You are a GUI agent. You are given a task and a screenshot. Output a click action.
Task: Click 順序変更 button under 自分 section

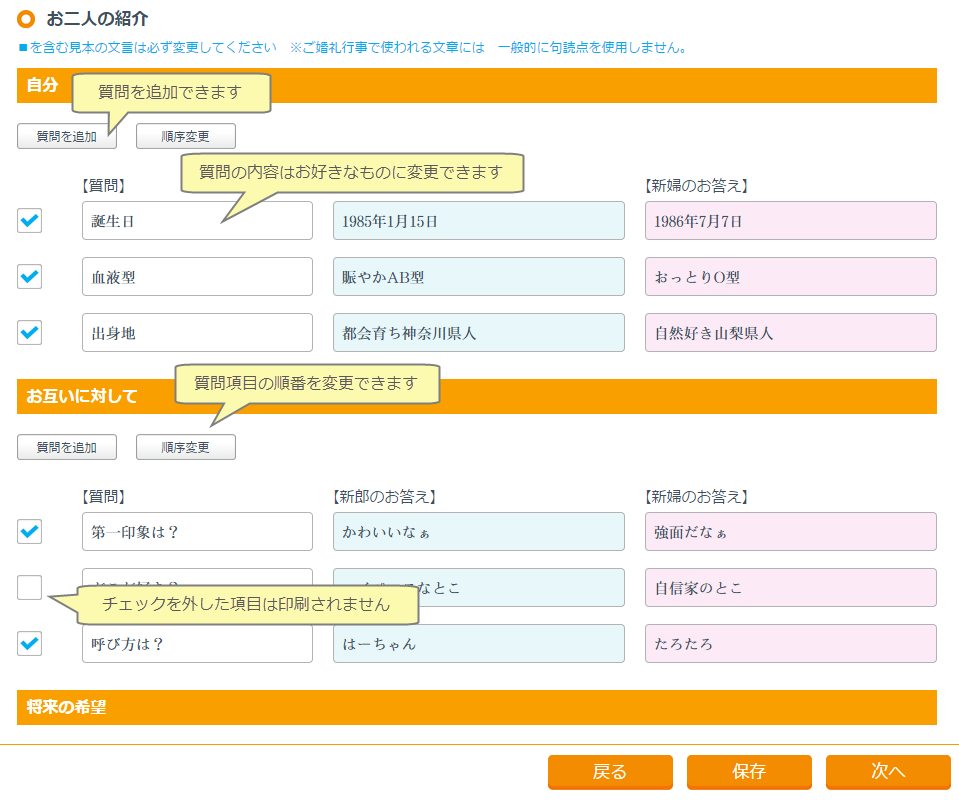click(186, 137)
